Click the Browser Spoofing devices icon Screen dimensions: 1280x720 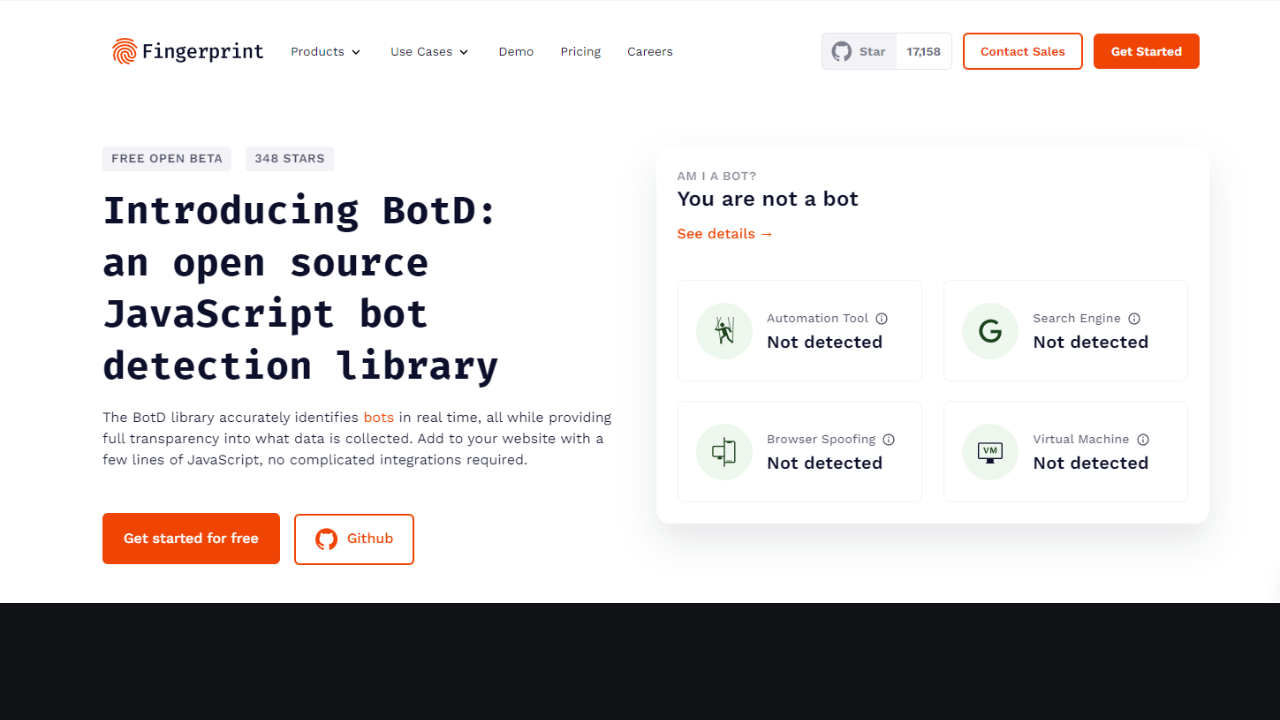click(x=724, y=452)
